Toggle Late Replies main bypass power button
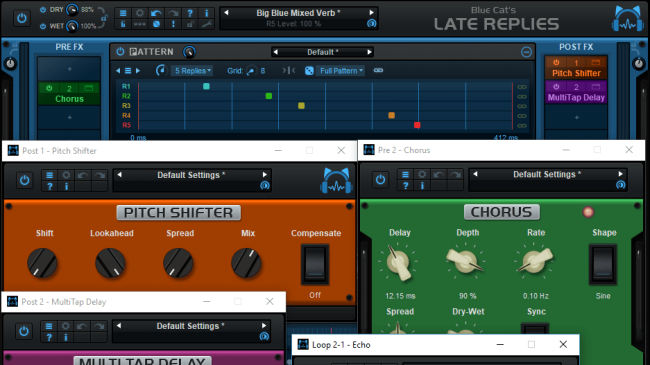Screen dimensions: 650x365 pyautogui.click(x=22, y=18)
